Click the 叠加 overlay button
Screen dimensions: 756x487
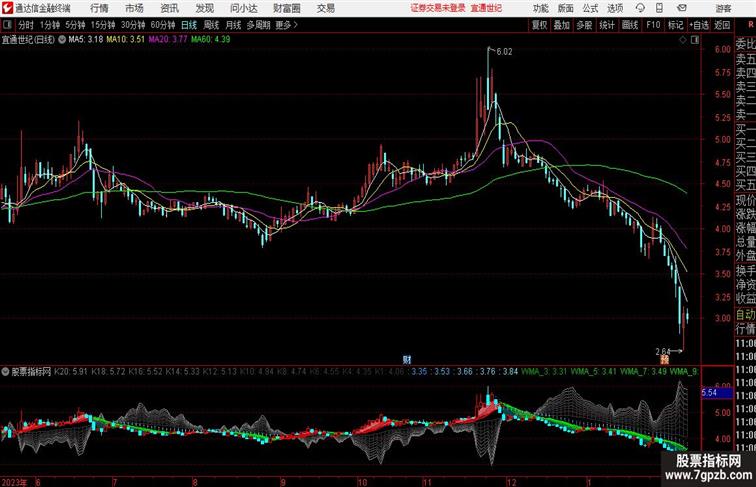(x=561, y=25)
